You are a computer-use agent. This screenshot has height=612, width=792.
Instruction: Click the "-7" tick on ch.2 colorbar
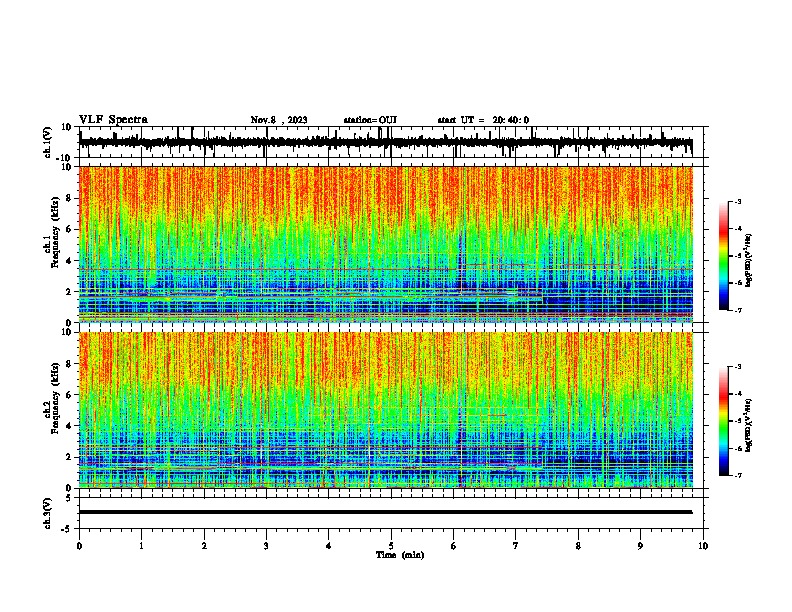[737, 475]
